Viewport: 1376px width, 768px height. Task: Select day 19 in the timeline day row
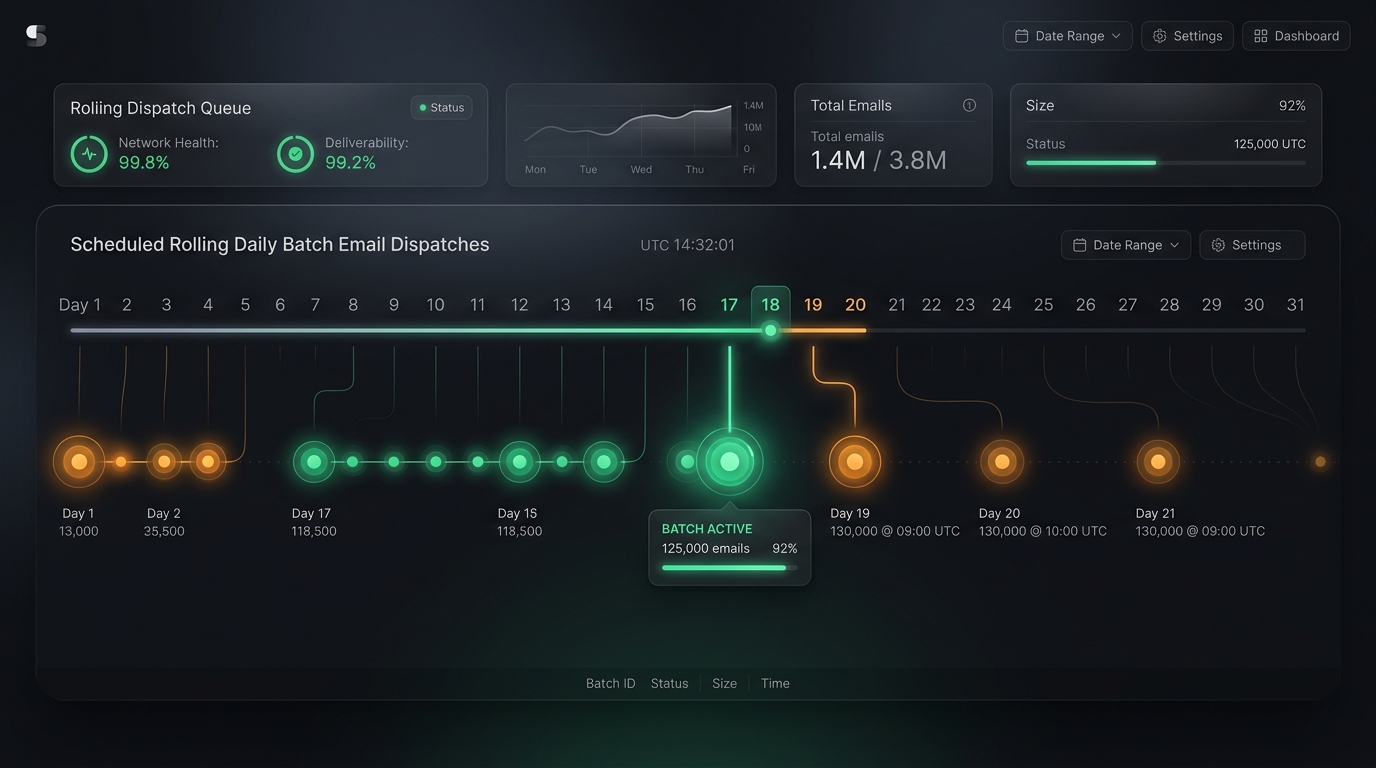pyautogui.click(x=813, y=305)
